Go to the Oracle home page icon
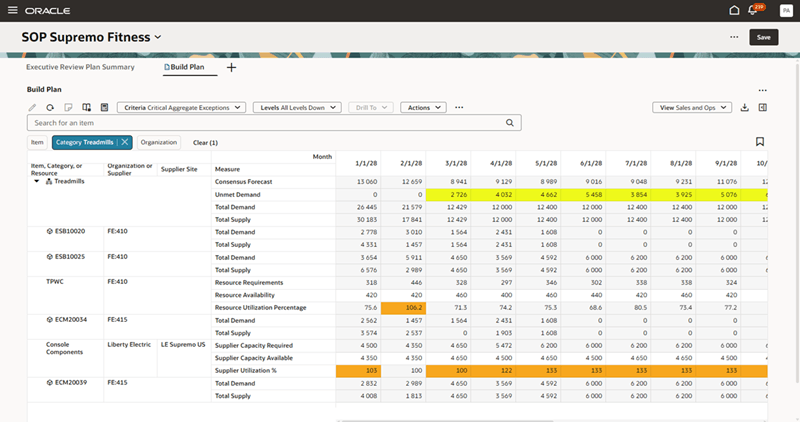800x422 pixels. 735,10
